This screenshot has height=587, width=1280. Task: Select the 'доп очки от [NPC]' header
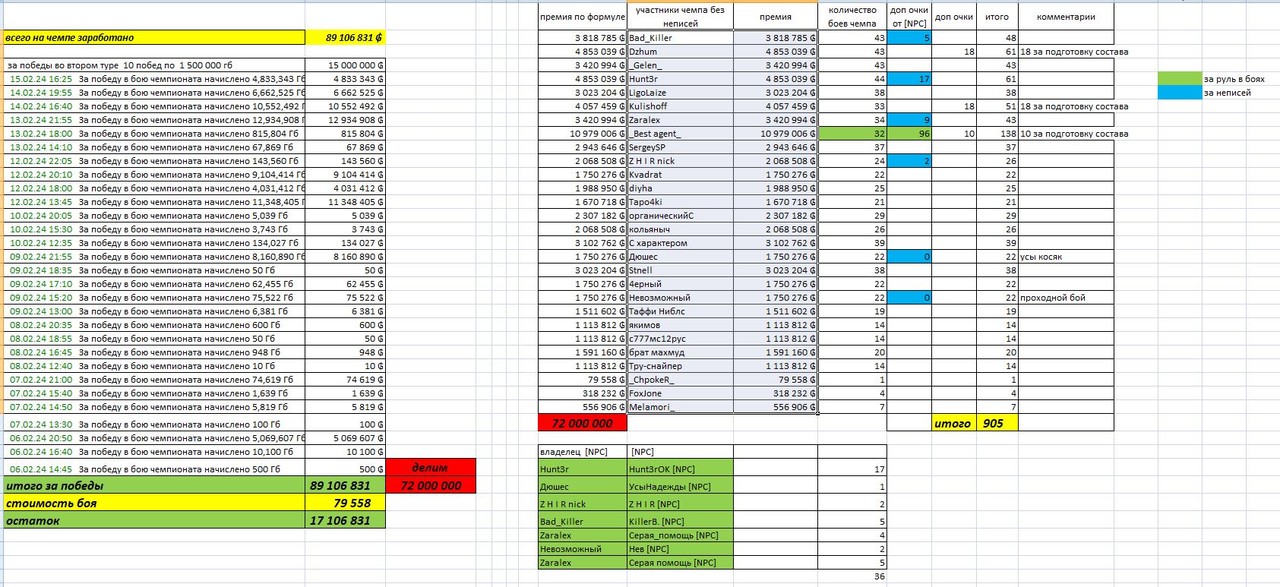coord(910,17)
